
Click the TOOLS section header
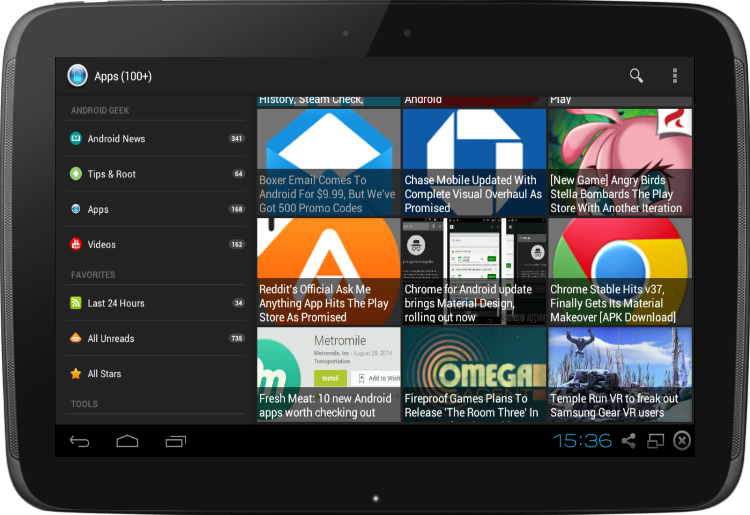click(84, 404)
